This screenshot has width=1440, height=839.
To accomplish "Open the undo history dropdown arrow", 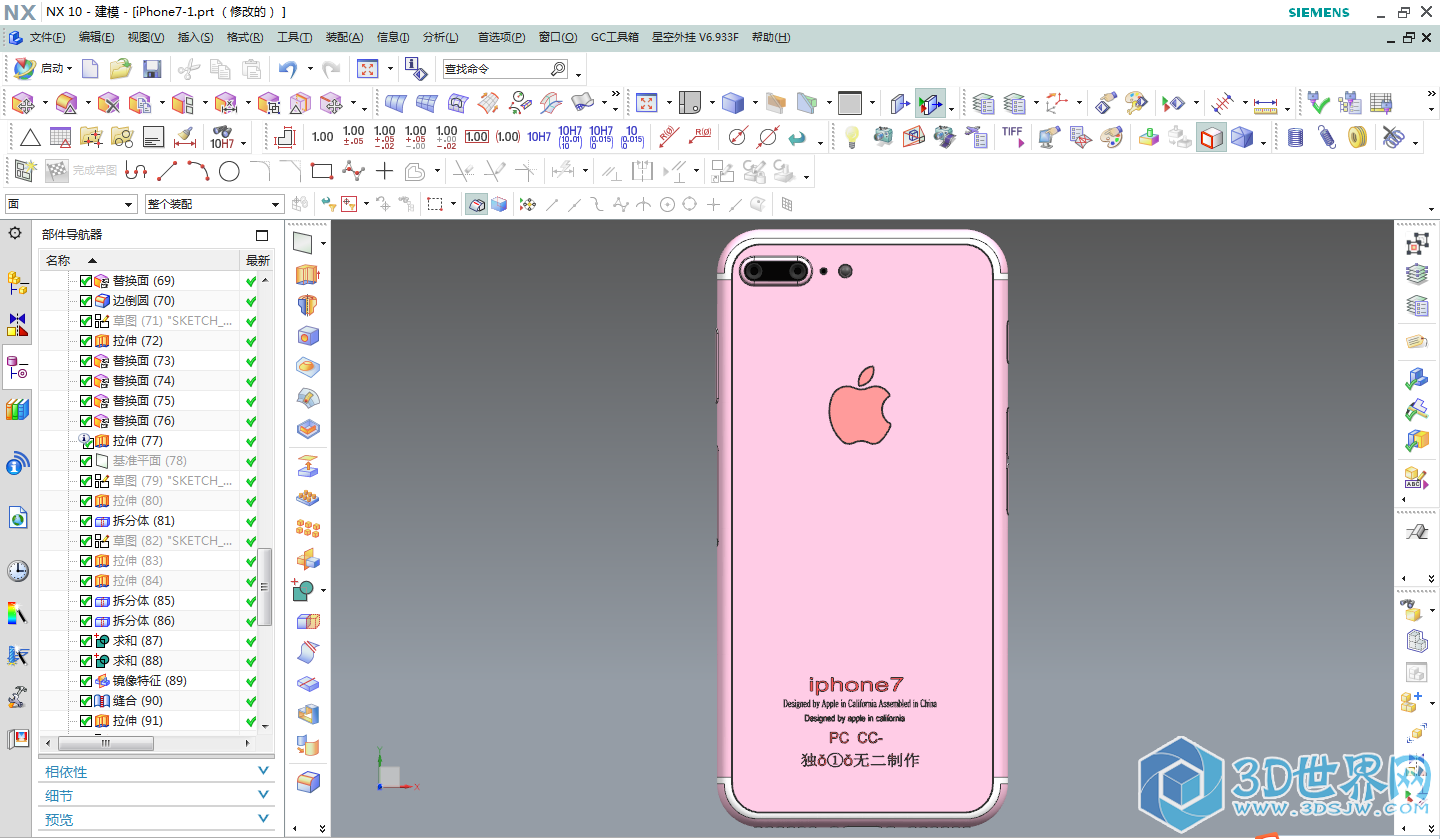I will [x=310, y=69].
